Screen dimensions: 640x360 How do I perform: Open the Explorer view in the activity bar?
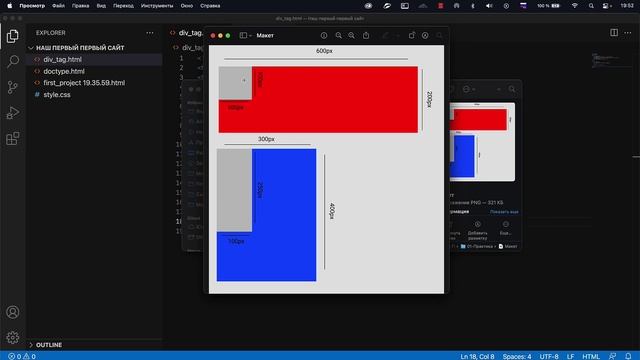point(13,36)
